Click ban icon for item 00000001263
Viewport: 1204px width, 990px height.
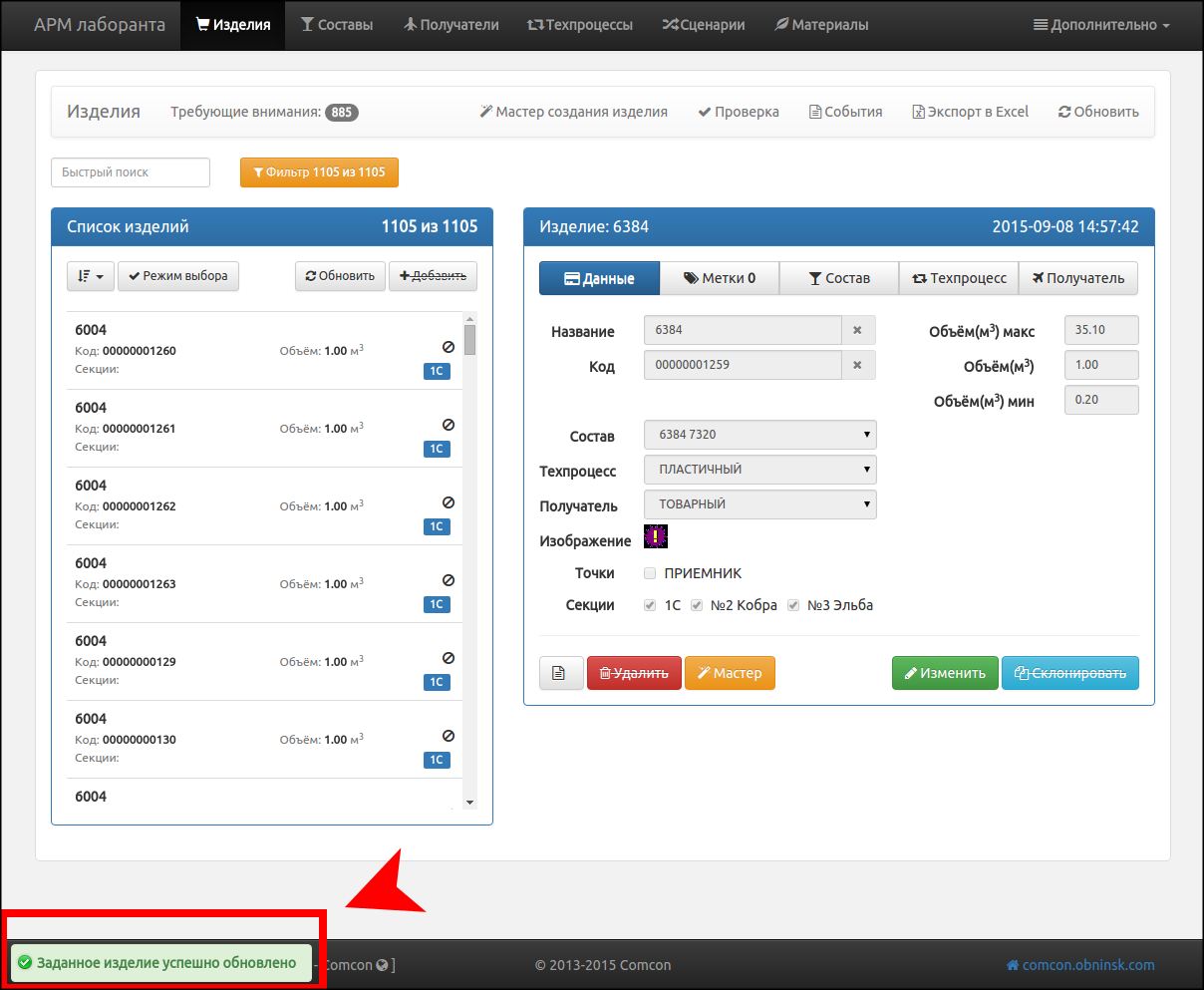point(449,580)
